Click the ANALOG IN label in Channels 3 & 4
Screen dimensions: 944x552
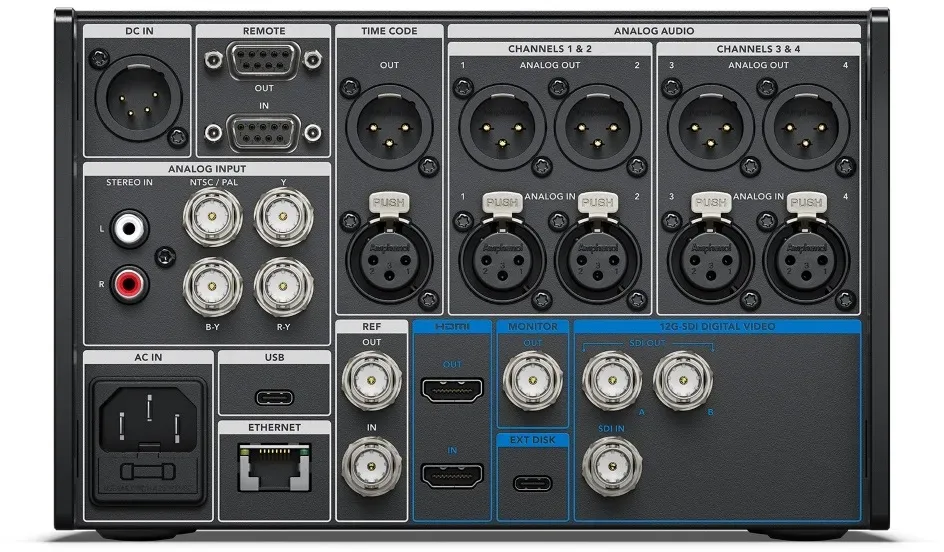pyautogui.click(x=758, y=196)
